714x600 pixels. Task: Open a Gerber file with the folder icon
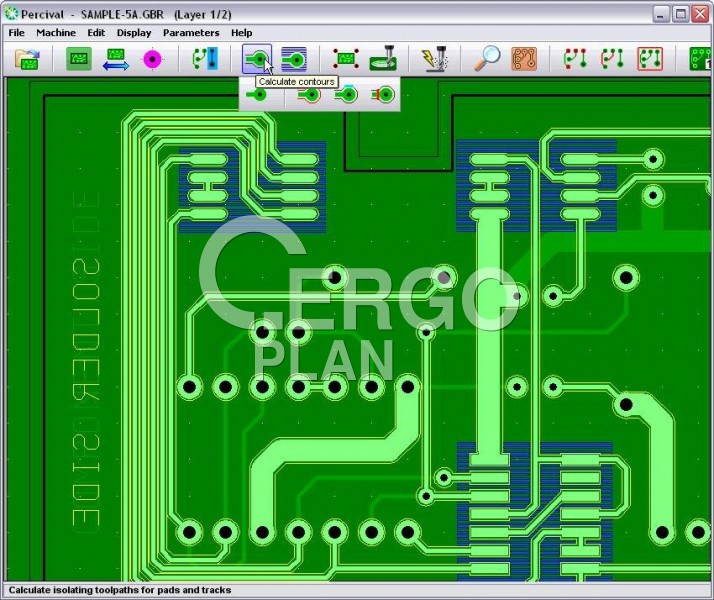click(x=27, y=59)
